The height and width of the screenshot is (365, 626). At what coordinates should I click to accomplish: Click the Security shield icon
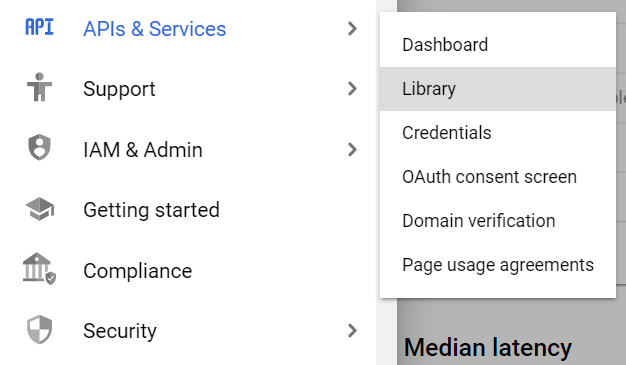[40, 330]
